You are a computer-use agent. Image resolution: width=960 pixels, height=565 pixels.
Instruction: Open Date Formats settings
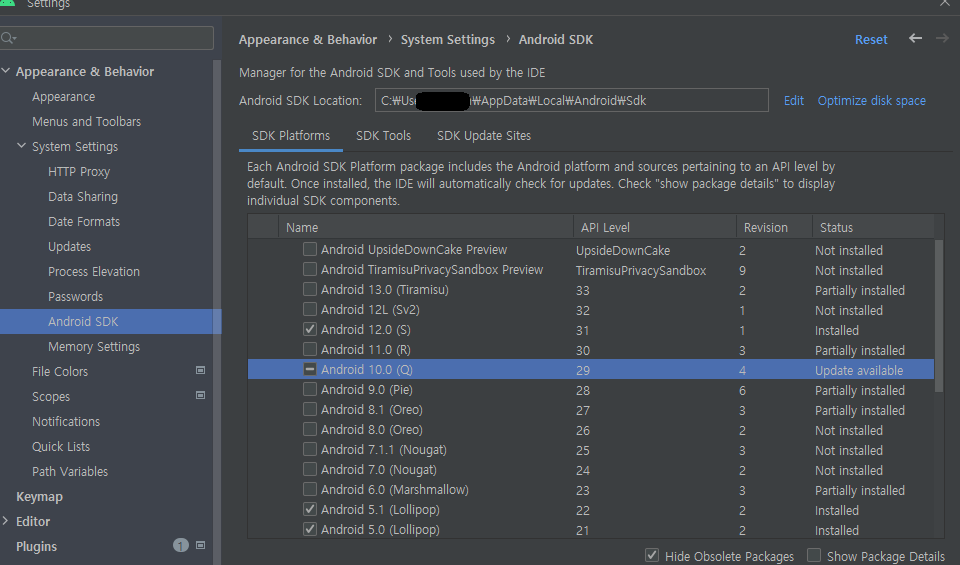tap(84, 222)
